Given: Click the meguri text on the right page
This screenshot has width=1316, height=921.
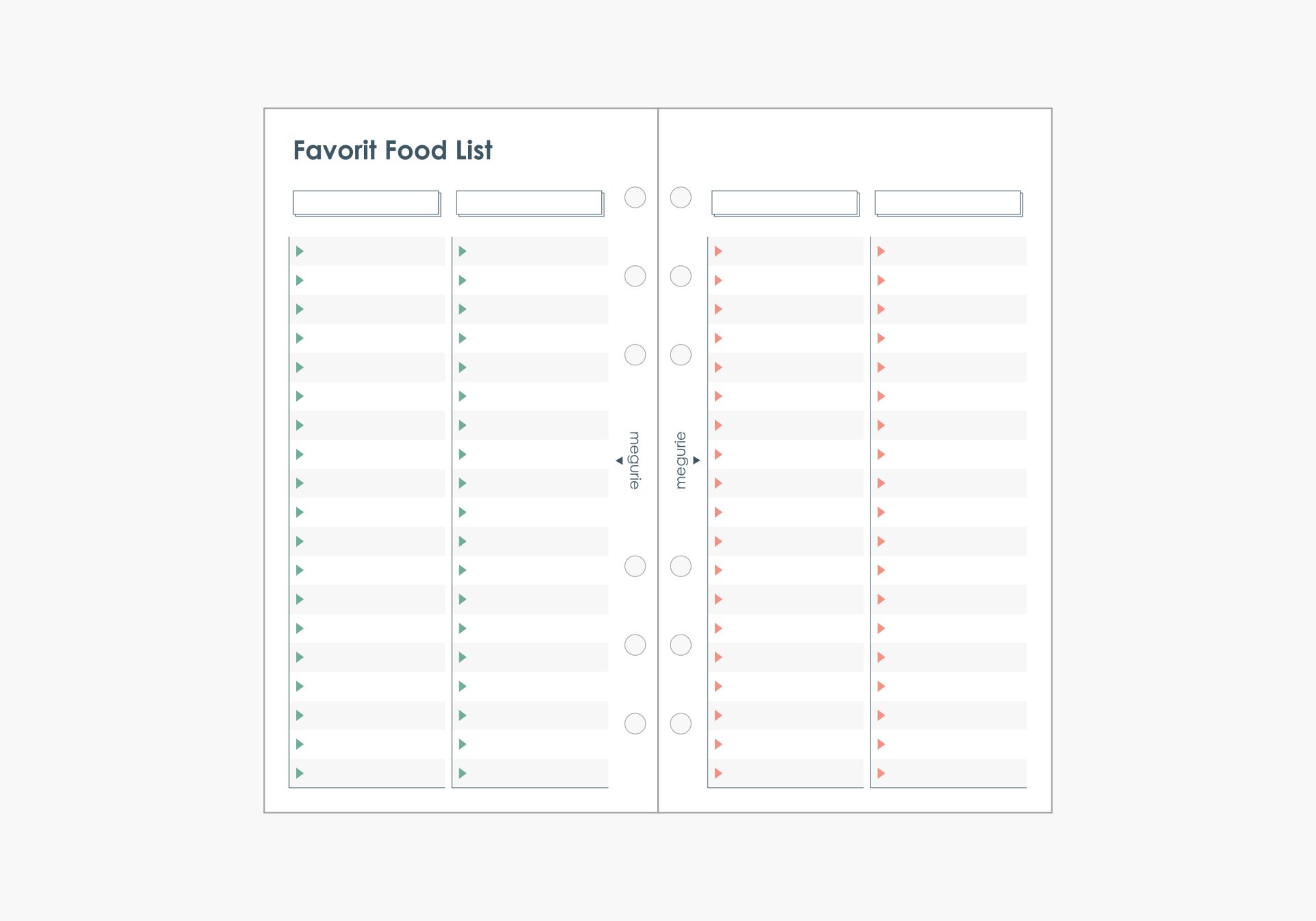Looking at the screenshot, I should [x=681, y=460].
